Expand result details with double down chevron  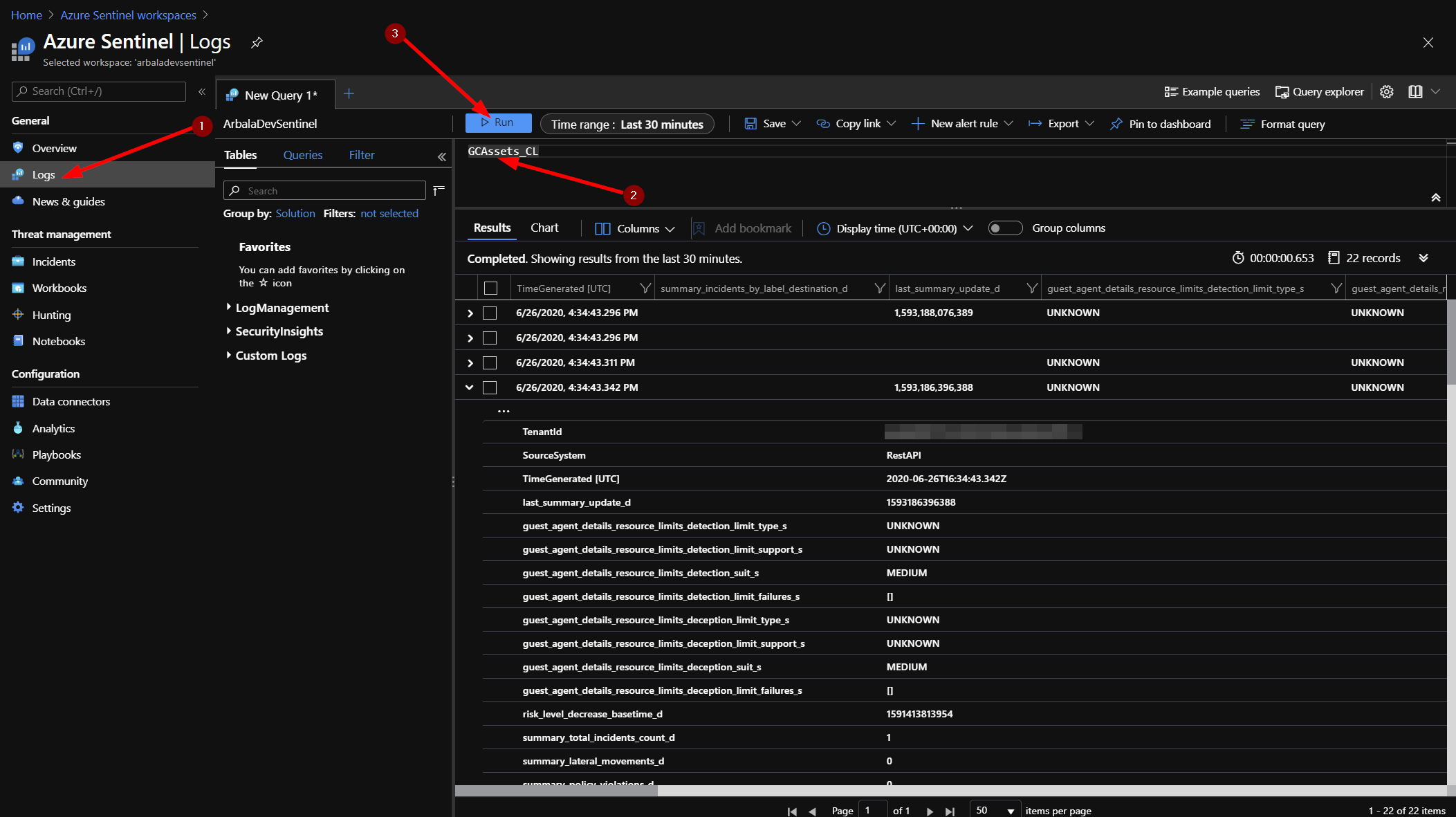coord(1423,257)
